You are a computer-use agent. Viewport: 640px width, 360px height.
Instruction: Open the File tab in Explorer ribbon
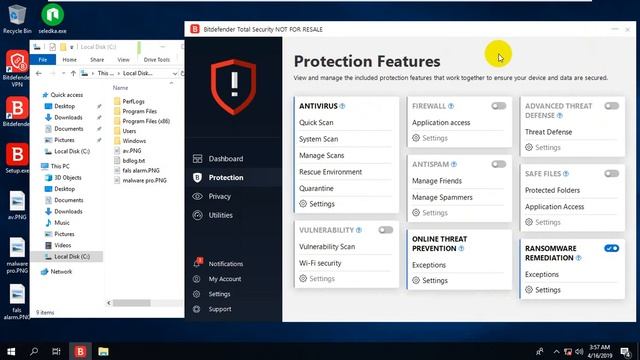click(x=43, y=60)
